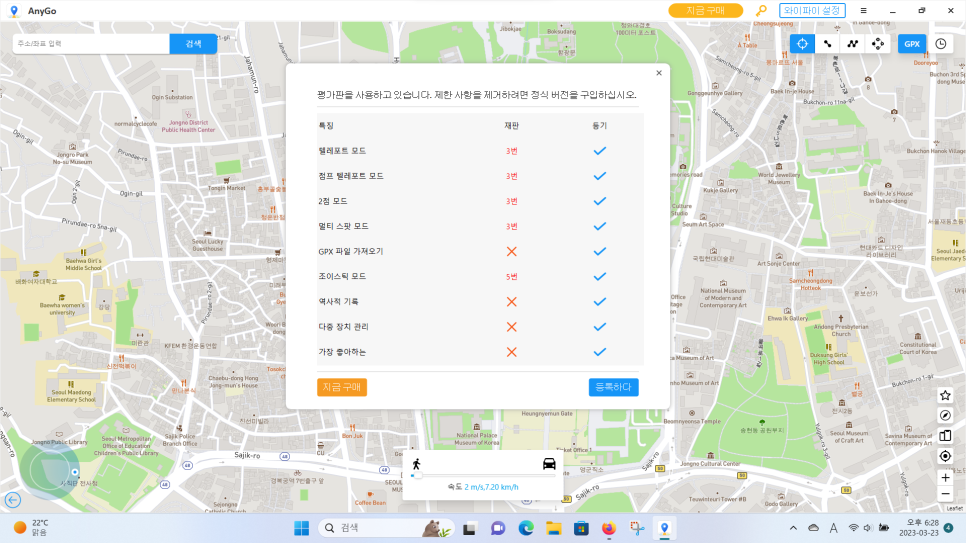Expand hidden system tray icons chevron
The height and width of the screenshot is (543, 966).
[793, 528]
